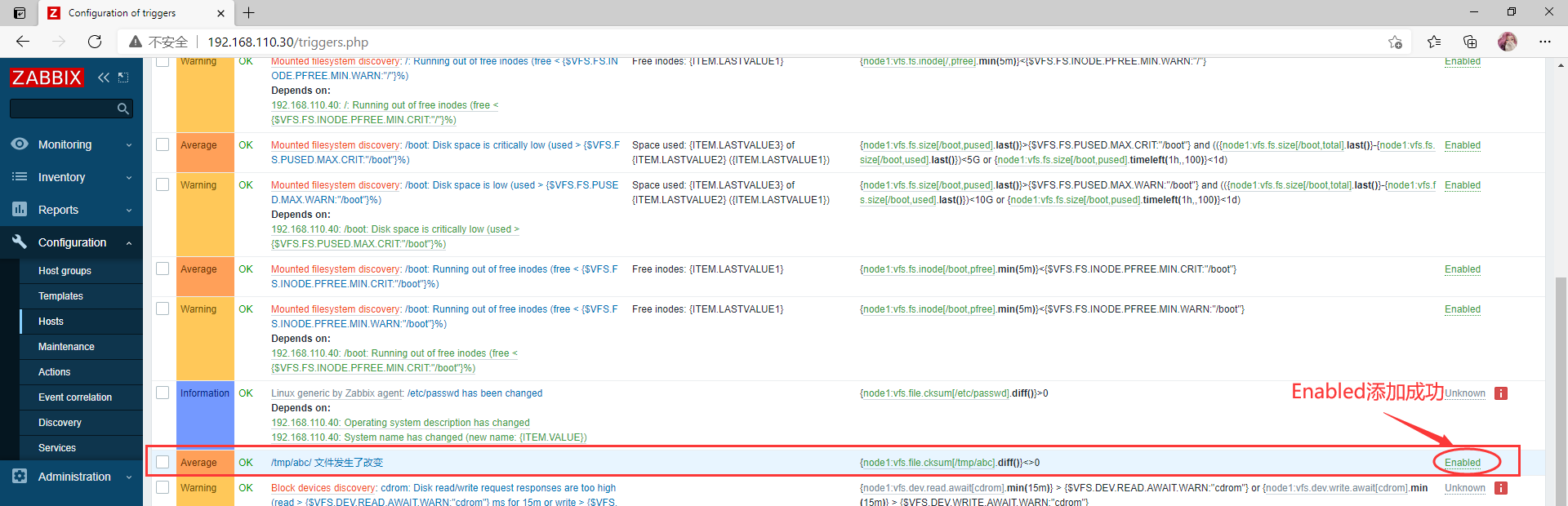The image size is (1568, 506).
Task: Click item link node1:vfs.file.cksum[/etc/passwd]
Action: point(935,393)
